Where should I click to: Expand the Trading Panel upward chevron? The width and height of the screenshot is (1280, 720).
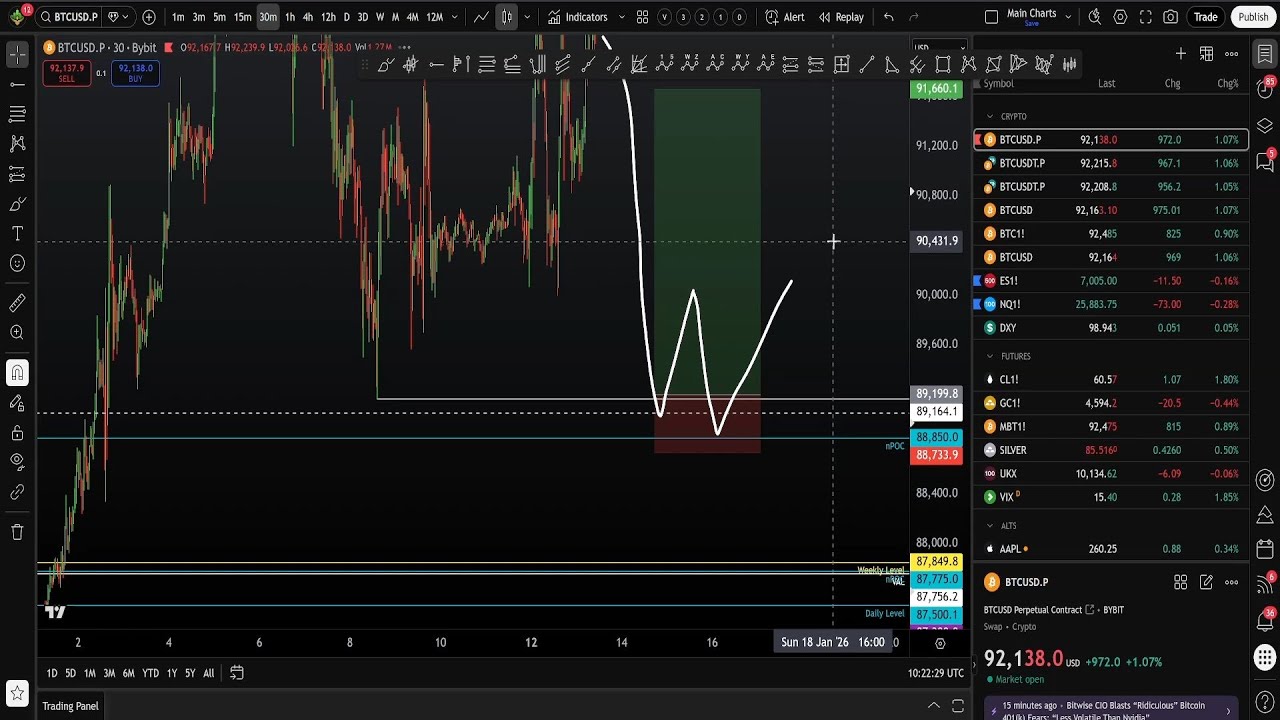tap(933, 706)
